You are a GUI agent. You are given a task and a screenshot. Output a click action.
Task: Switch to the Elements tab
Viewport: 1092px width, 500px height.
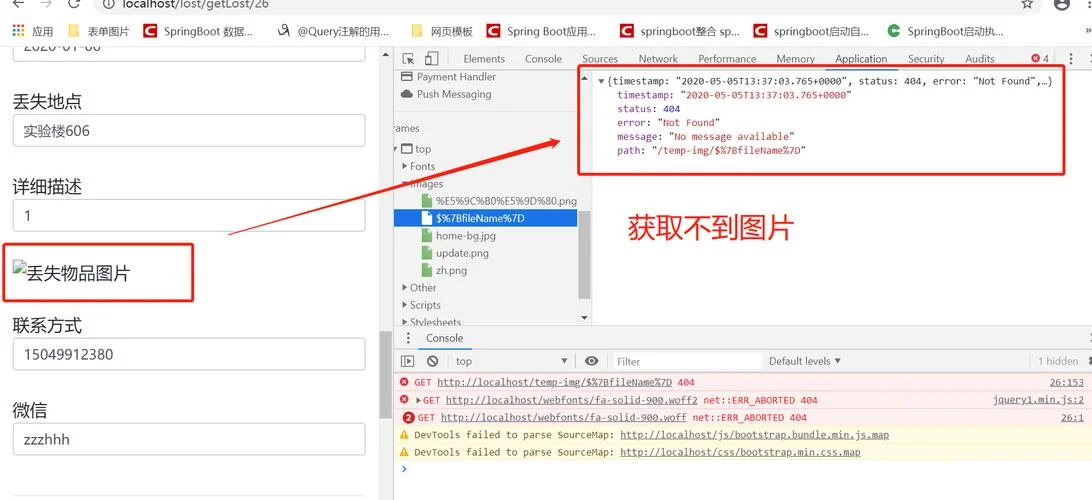[x=484, y=58]
